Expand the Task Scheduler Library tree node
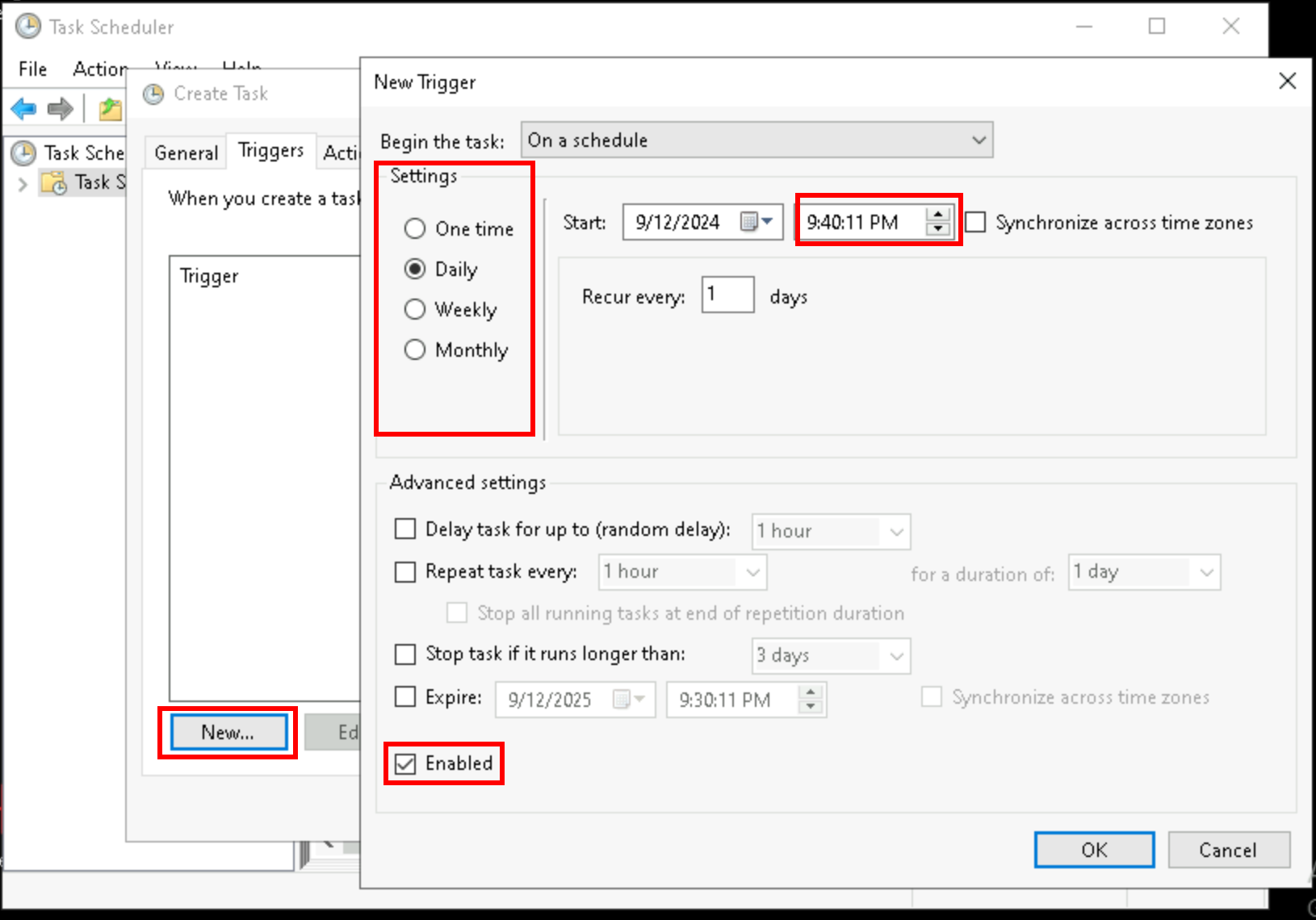1316x920 pixels. 23,184
